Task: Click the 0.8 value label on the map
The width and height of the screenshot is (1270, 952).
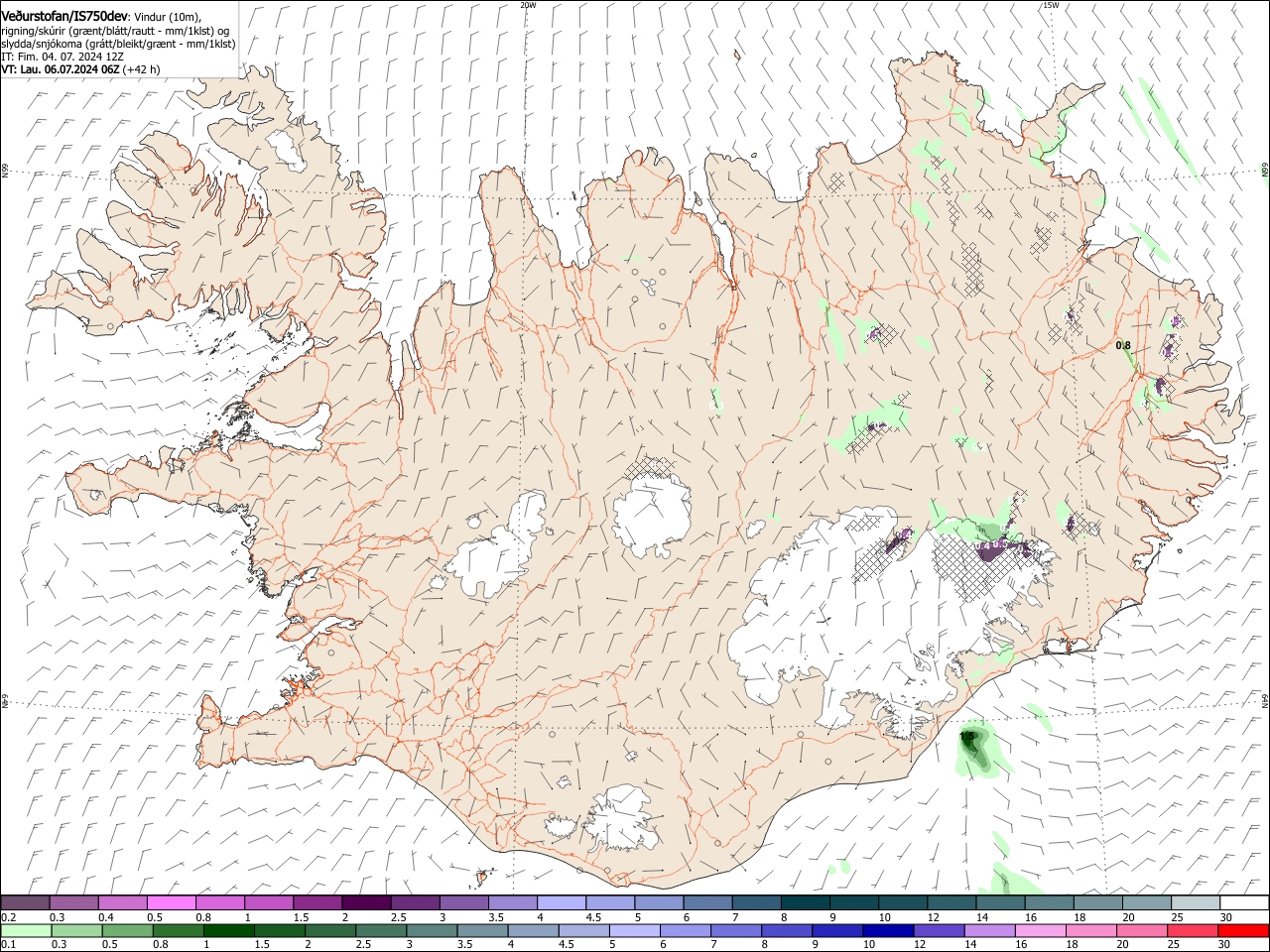Action: (x=1123, y=346)
